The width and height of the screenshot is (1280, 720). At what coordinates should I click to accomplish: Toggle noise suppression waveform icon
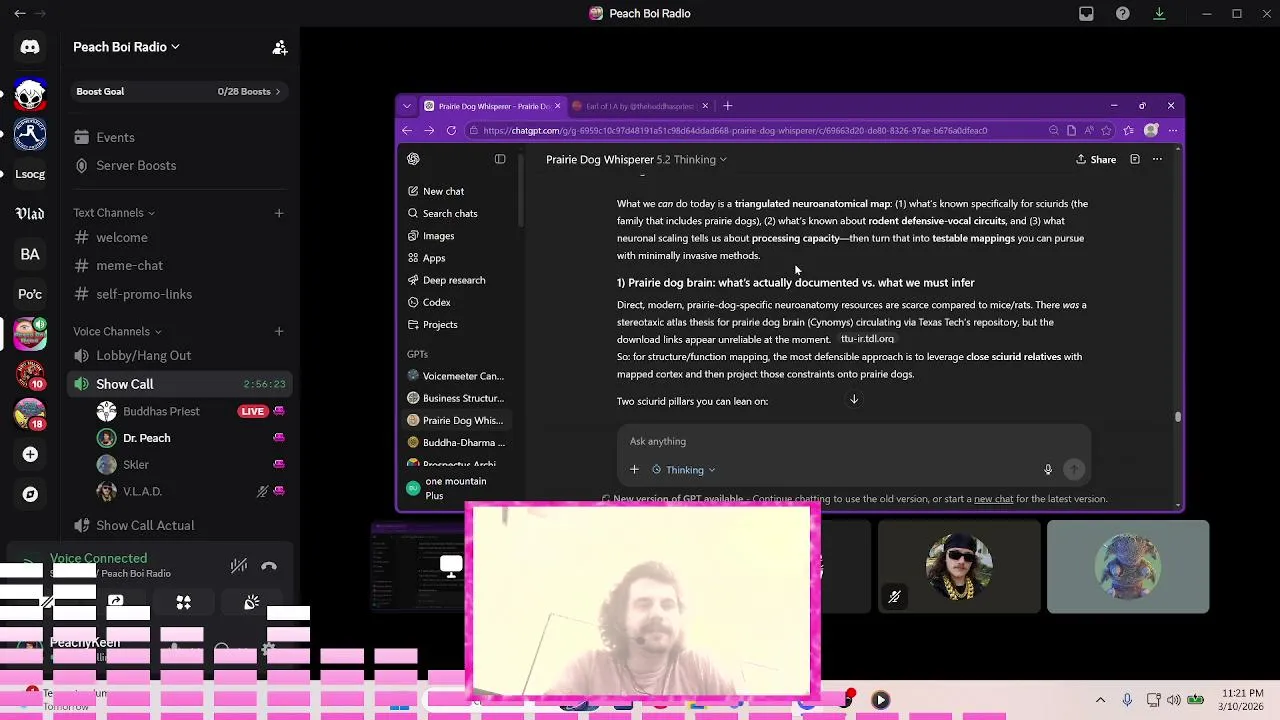(238, 566)
